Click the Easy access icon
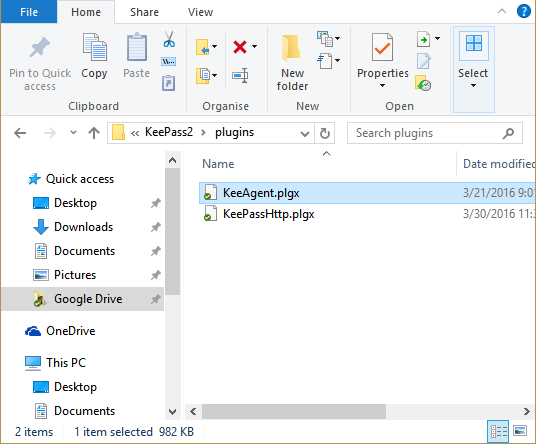This screenshot has width=536, height=444. click(325, 60)
